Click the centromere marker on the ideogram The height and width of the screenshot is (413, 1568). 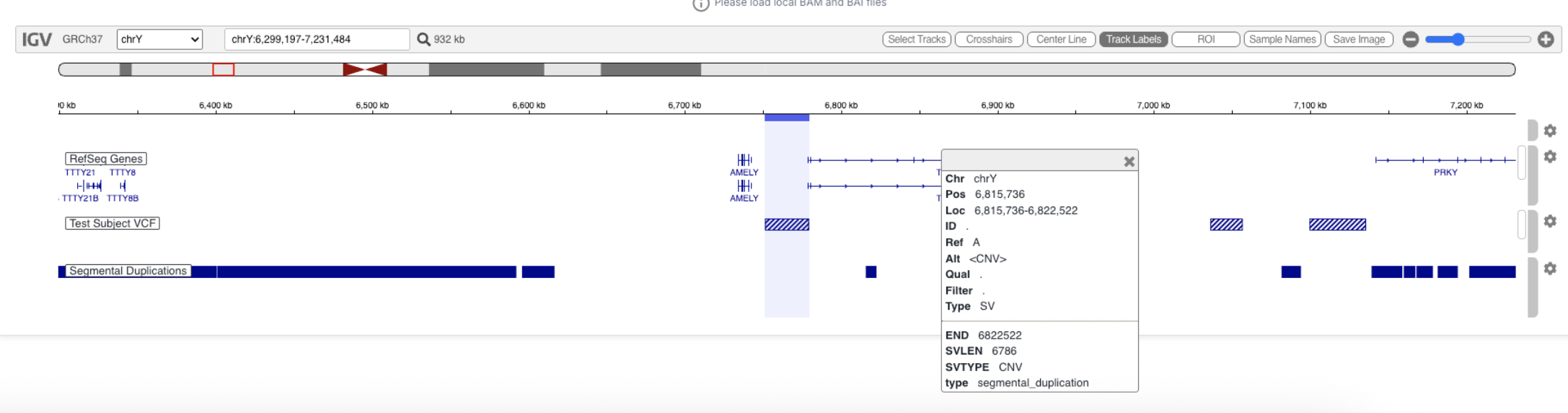365,69
